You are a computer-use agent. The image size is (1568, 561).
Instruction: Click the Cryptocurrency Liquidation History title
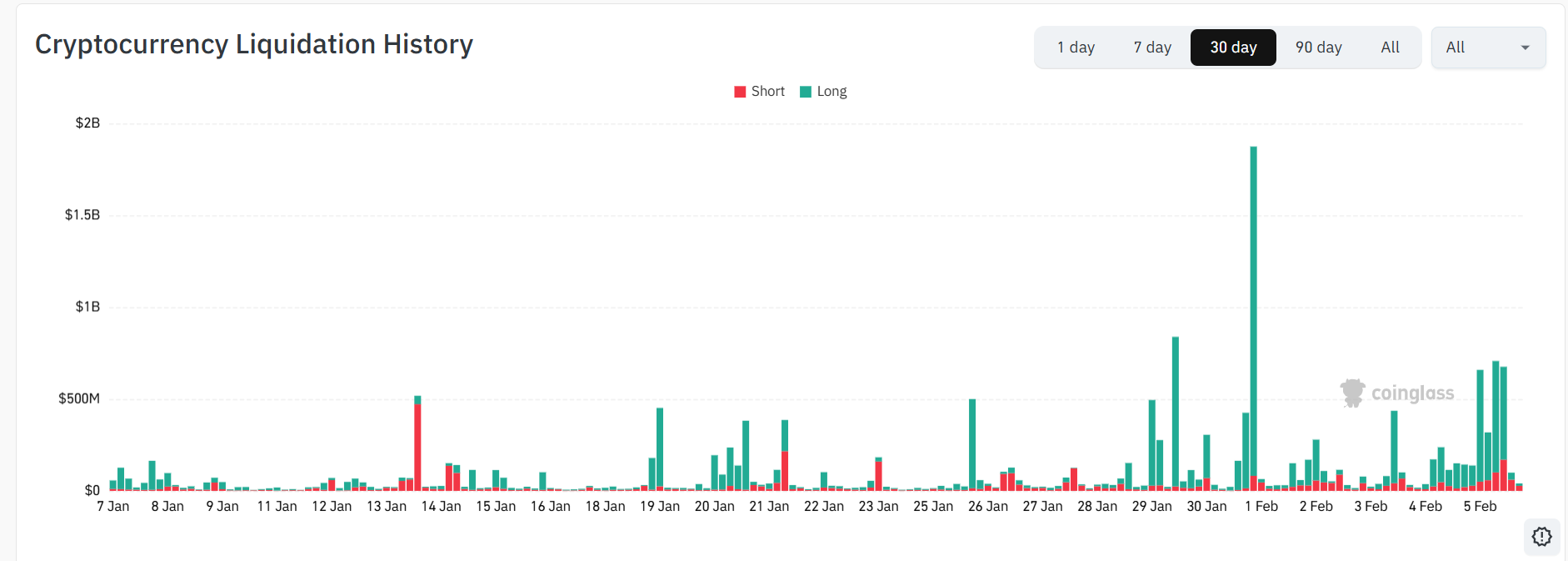254,44
